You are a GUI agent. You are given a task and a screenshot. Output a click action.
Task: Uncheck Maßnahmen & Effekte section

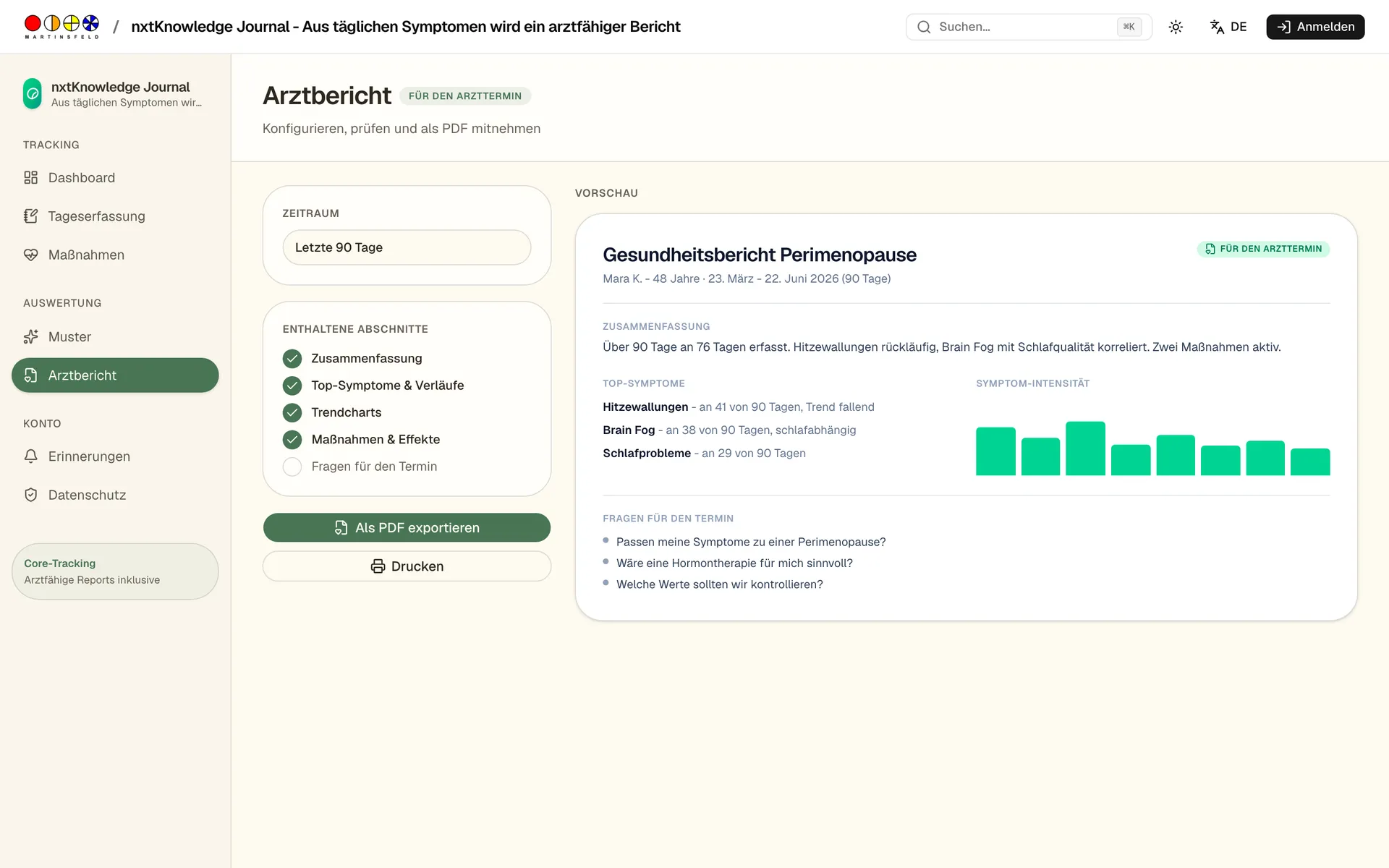(x=292, y=440)
